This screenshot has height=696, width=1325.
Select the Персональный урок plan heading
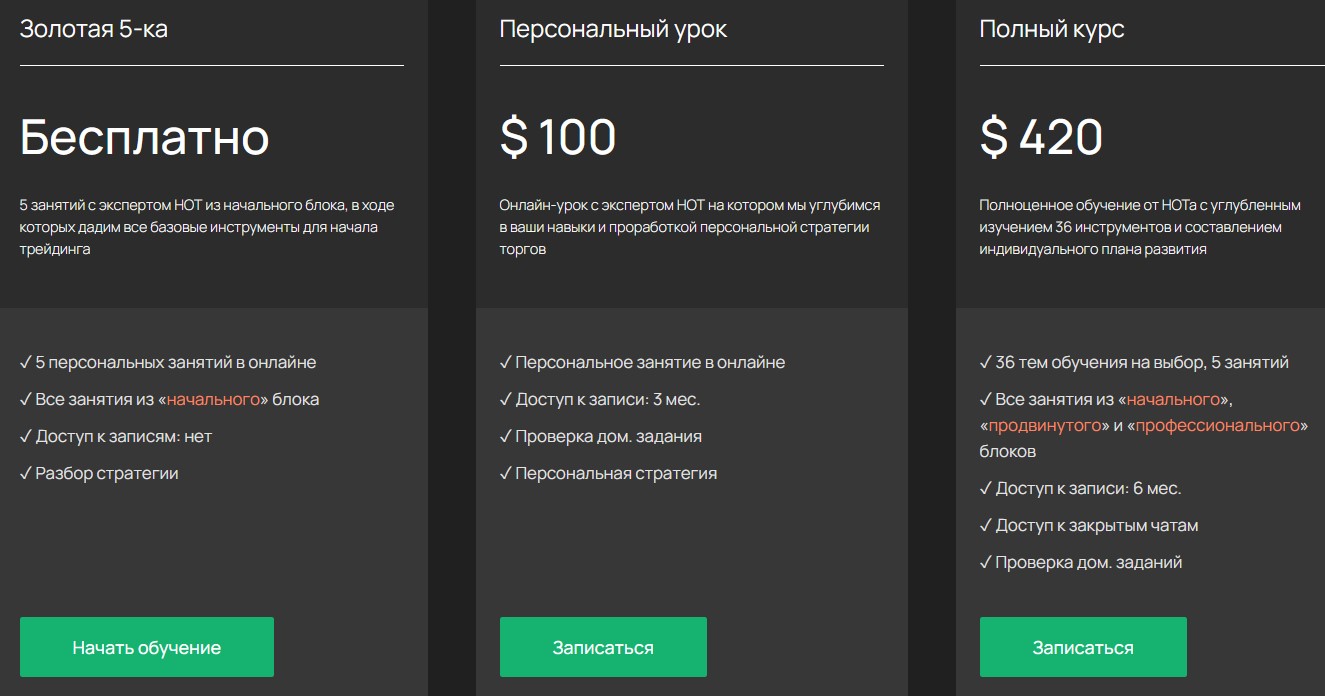613,29
